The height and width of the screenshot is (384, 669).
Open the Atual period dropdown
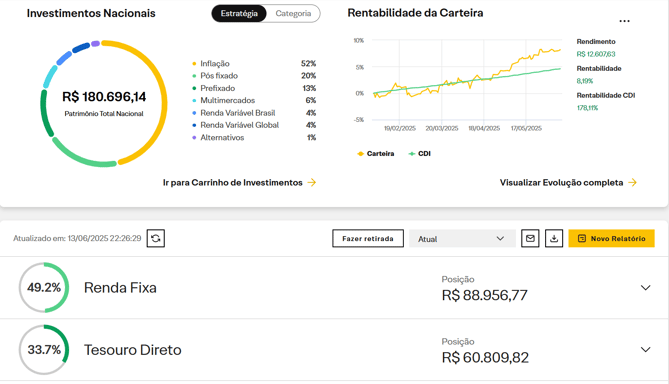pyautogui.click(x=462, y=239)
